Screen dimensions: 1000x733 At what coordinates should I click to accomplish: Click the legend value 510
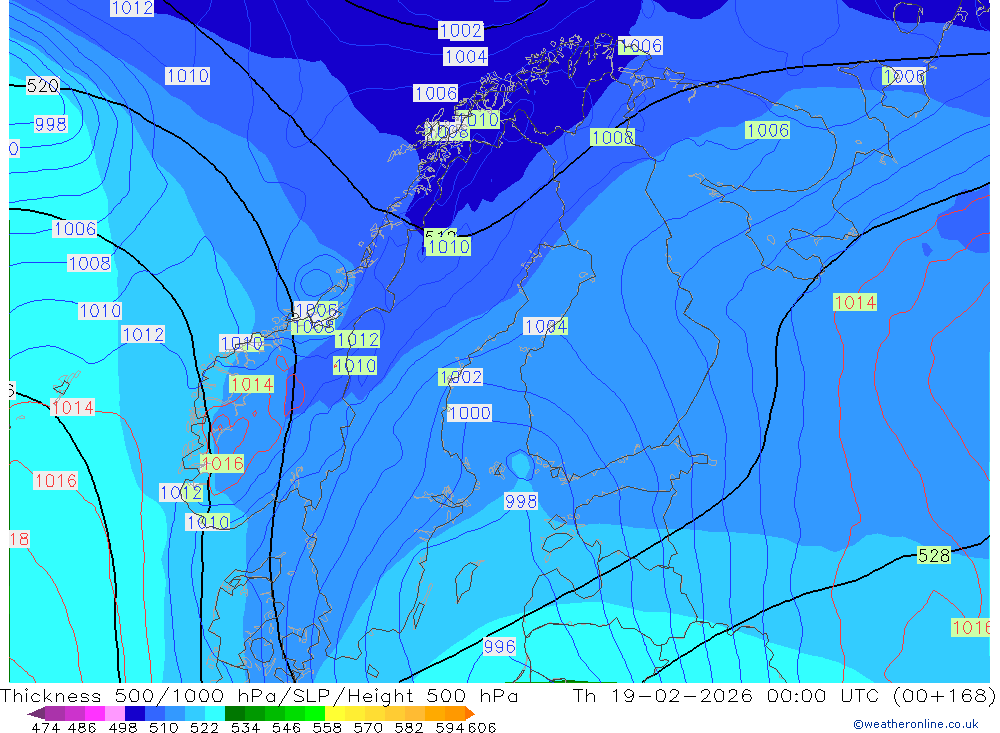pyautogui.click(x=163, y=728)
